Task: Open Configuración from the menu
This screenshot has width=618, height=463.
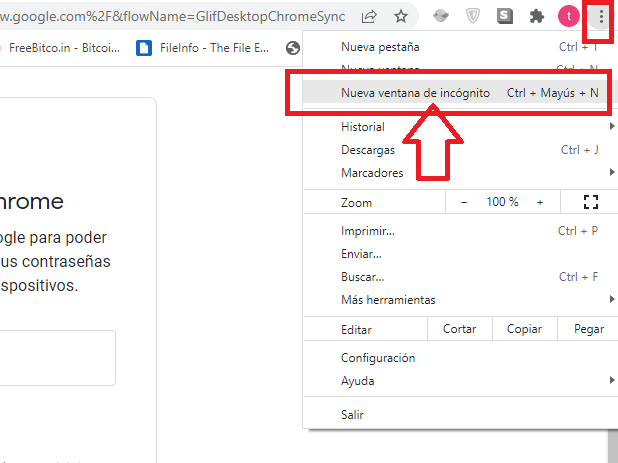Action: [x=460, y=358]
